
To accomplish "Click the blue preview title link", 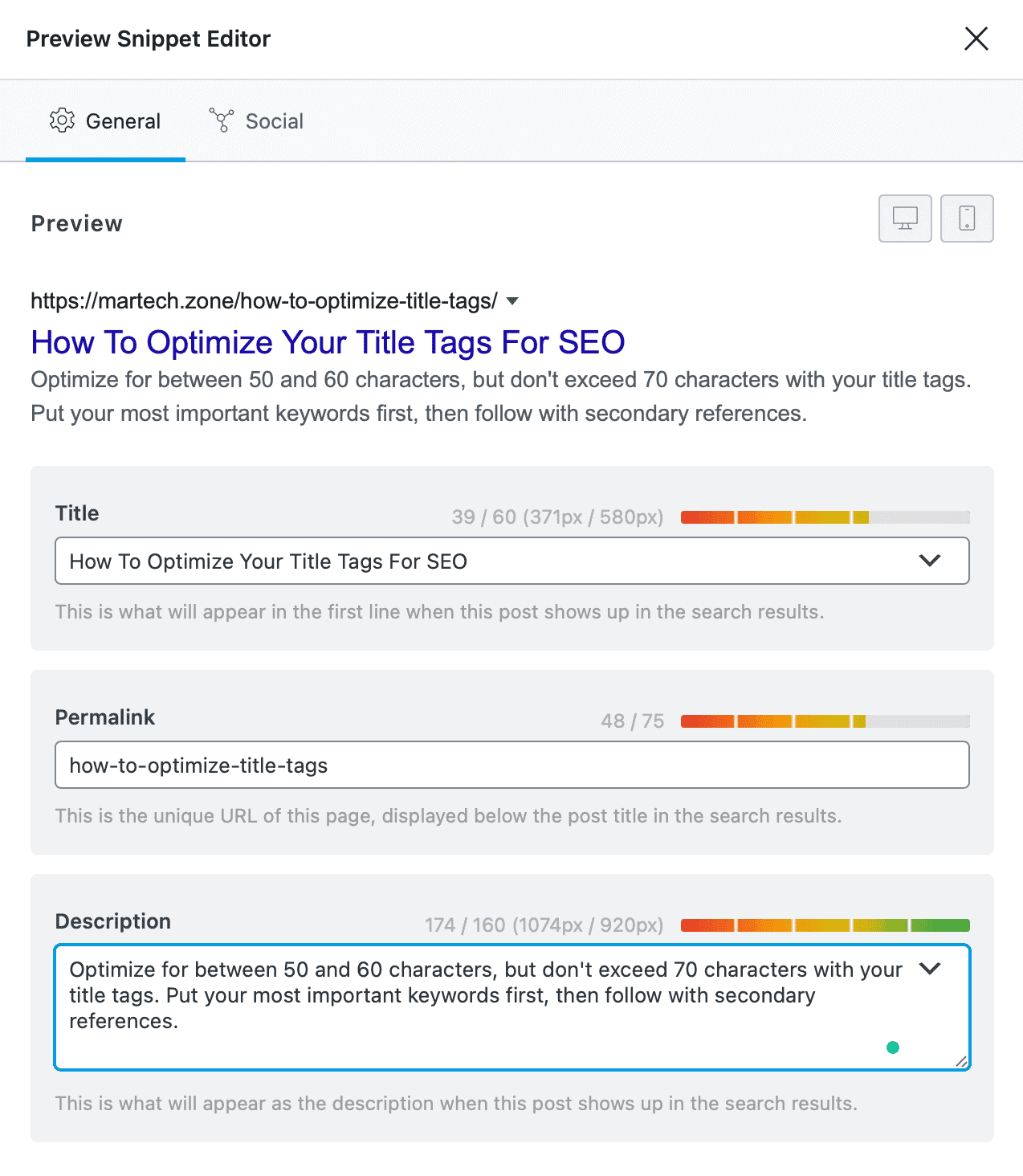I will point(328,342).
